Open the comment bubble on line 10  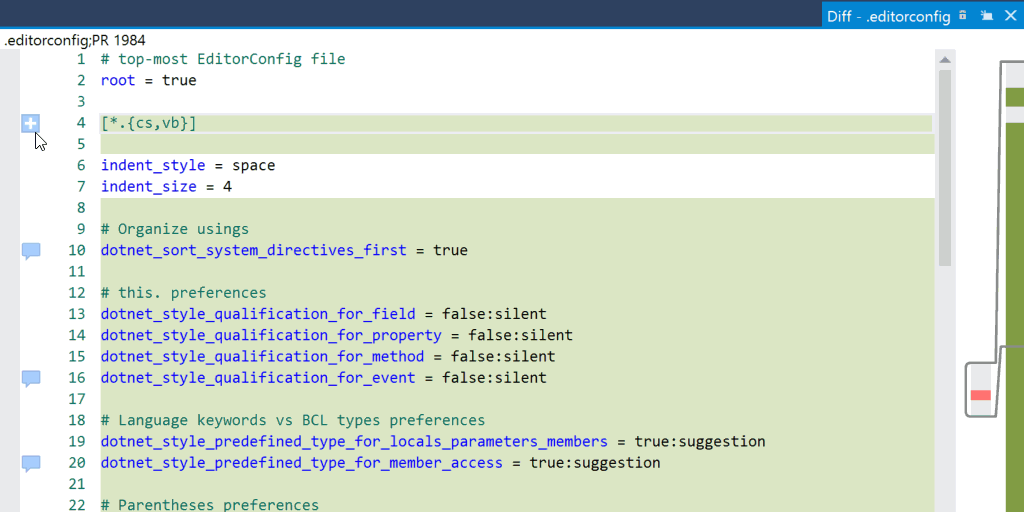point(31,251)
